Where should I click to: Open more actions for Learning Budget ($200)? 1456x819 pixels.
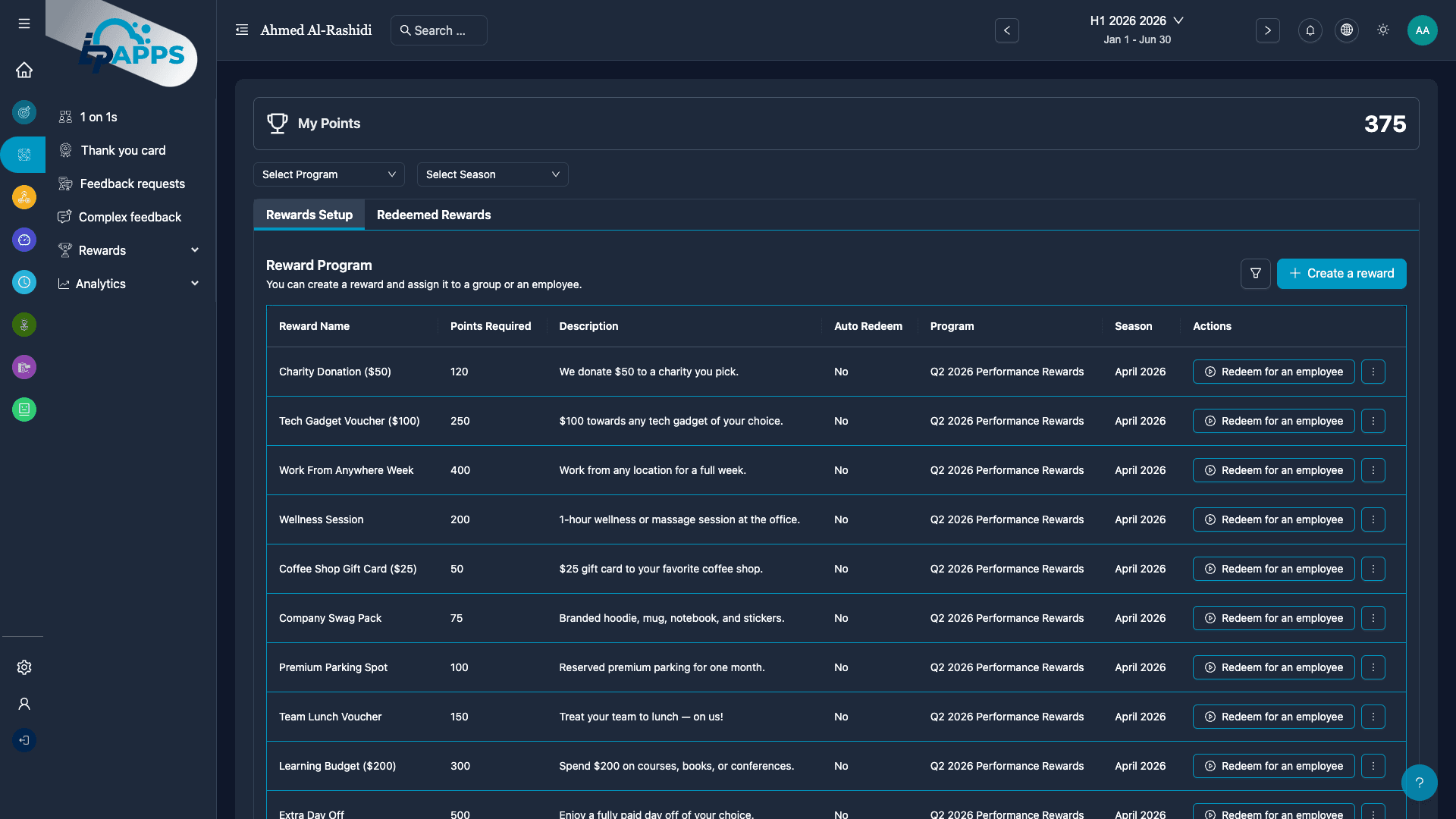pyautogui.click(x=1373, y=766)
